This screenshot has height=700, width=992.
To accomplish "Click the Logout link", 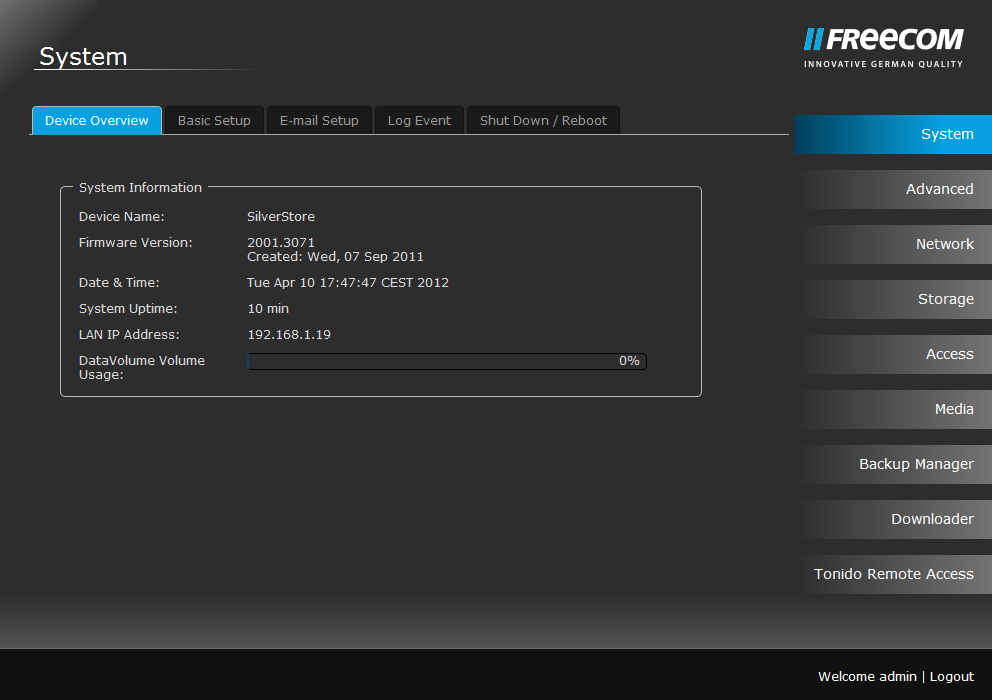I will pos(952,677).
